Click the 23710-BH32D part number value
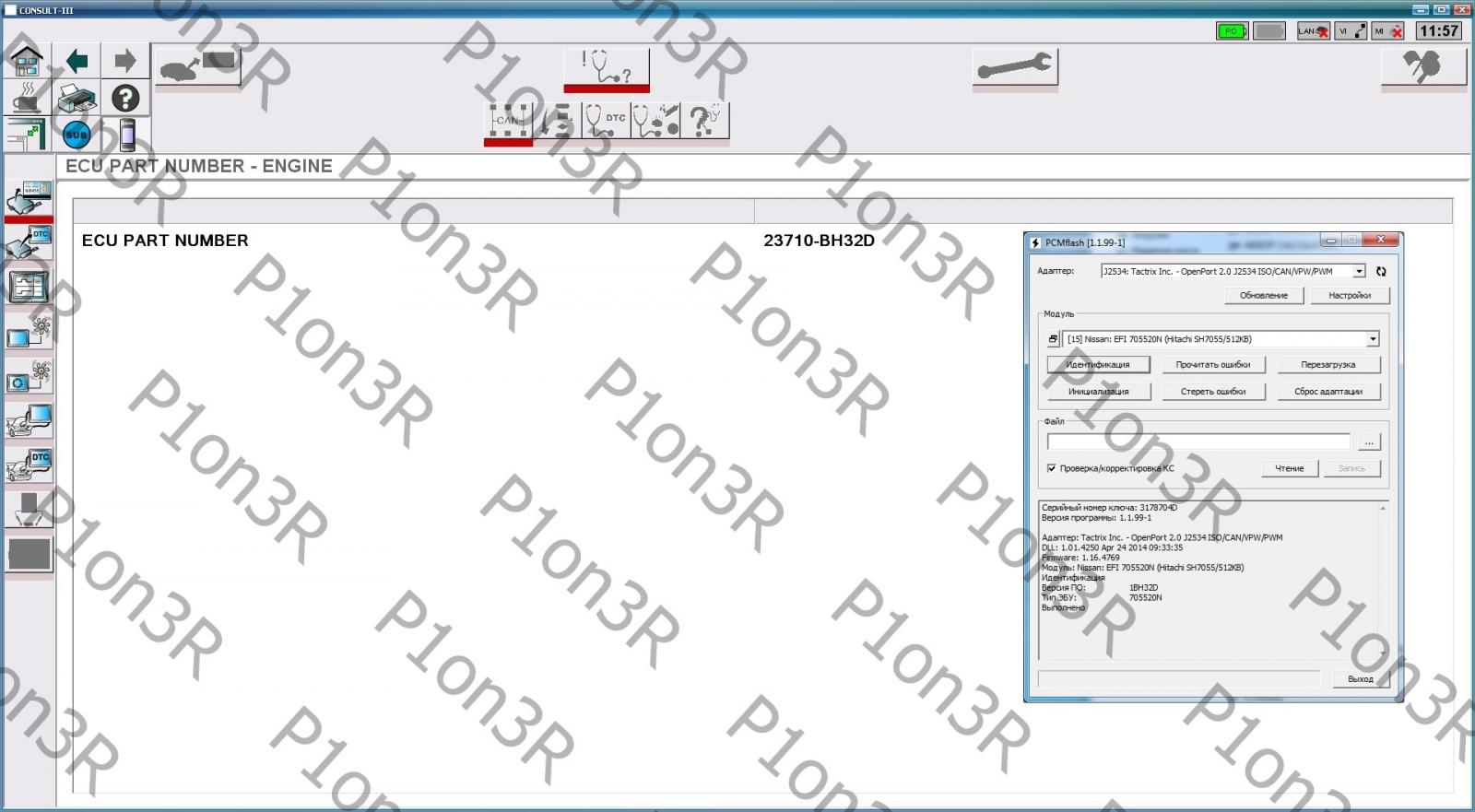The width and height of the screenshot is (1475, 812). (x=819, y=241)
